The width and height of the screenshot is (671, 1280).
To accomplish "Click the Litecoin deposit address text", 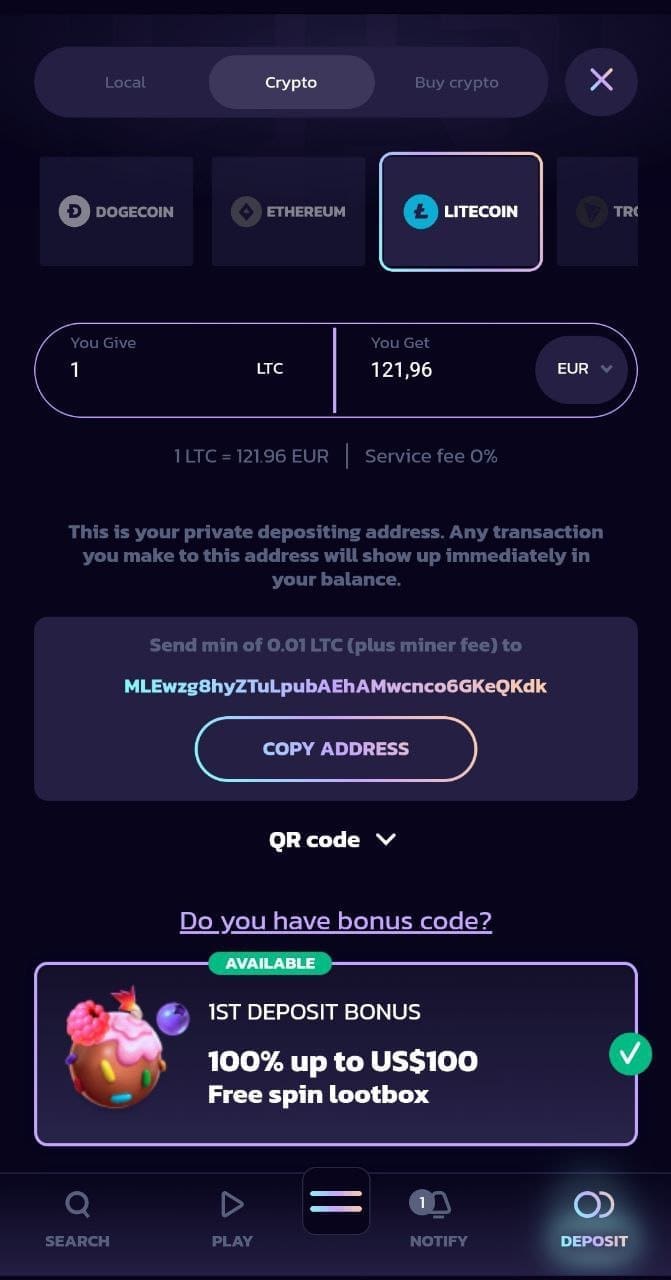I will click(x=336, y=686).
